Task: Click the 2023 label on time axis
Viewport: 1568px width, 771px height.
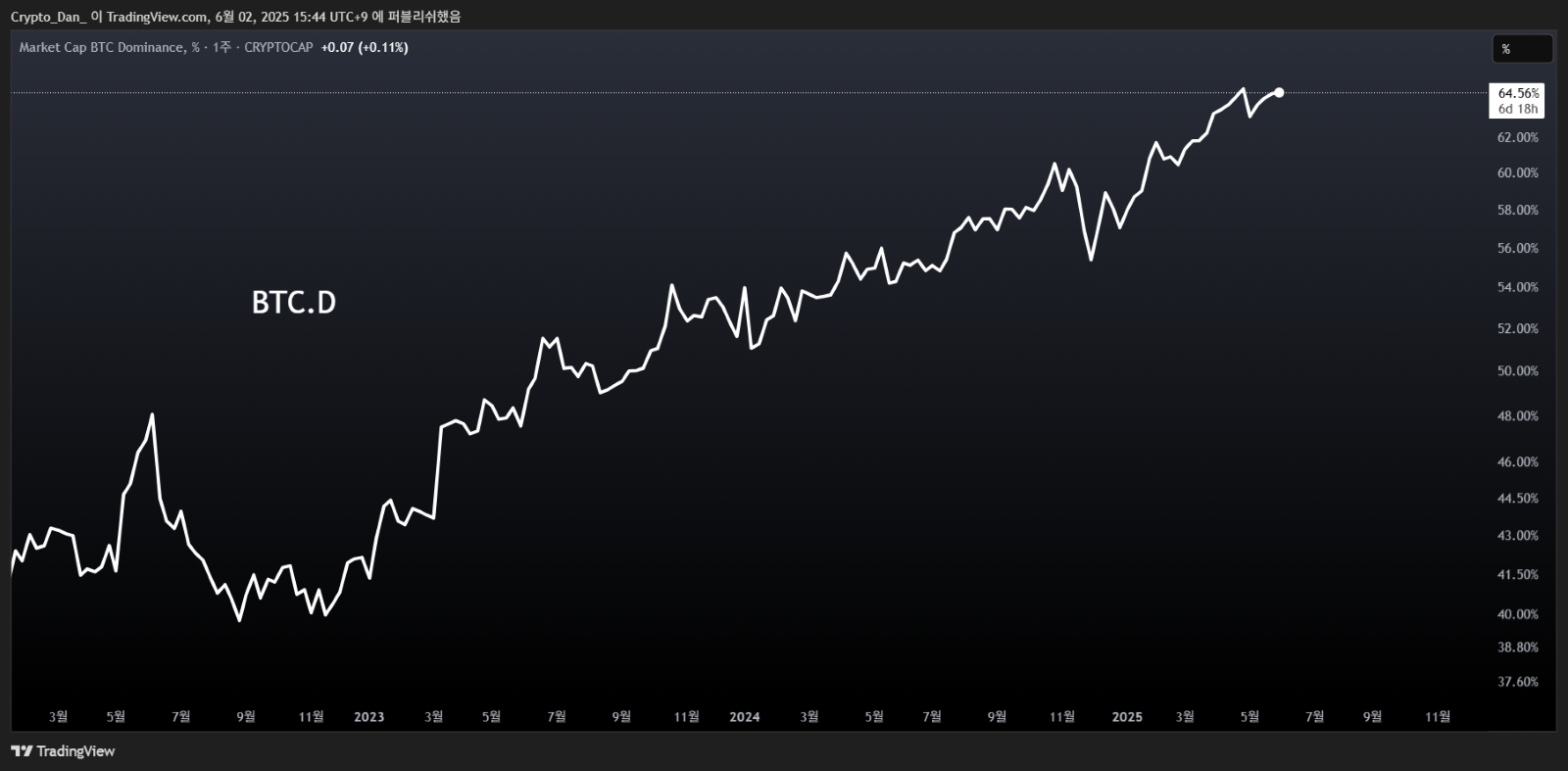Action: (x=368, y=716)
